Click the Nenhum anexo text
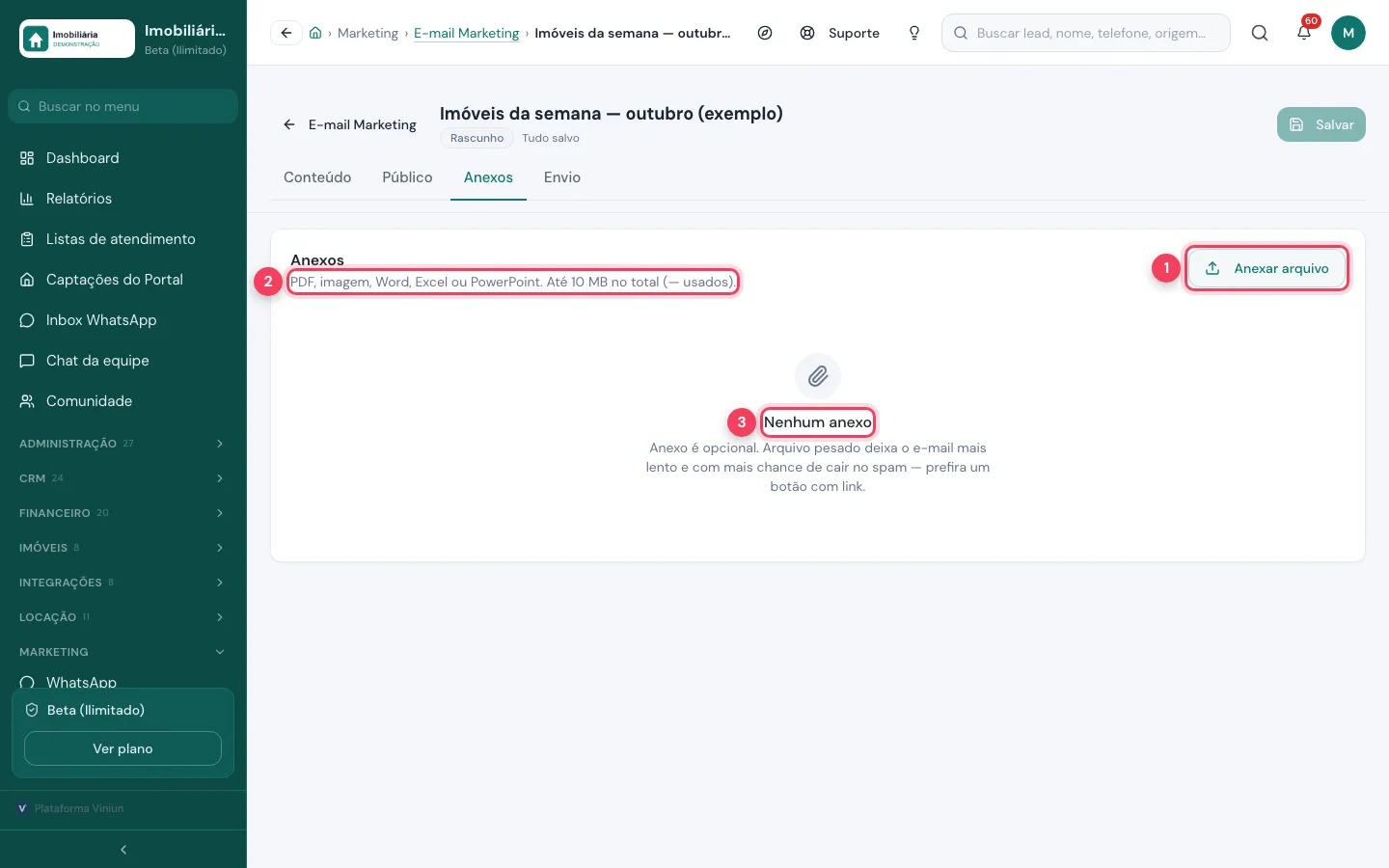Image resolution: width=1389 pixels, height=868 pixels. 818,422
